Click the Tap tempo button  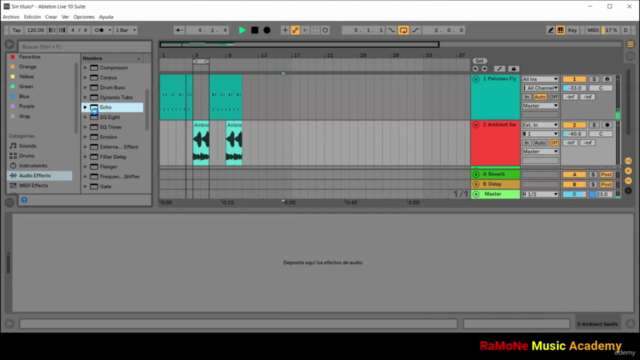[x=16, y=30]
